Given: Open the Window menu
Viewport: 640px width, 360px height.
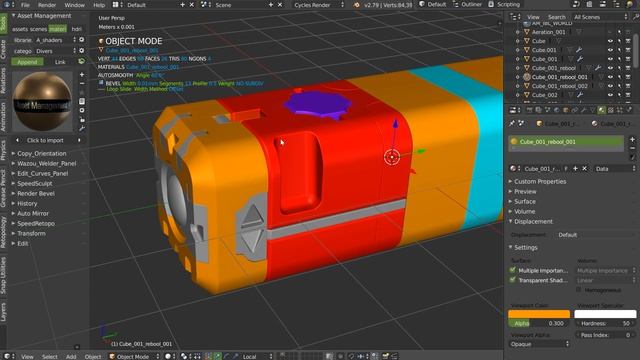Looking at the screenshot, I should coord(75,5).
